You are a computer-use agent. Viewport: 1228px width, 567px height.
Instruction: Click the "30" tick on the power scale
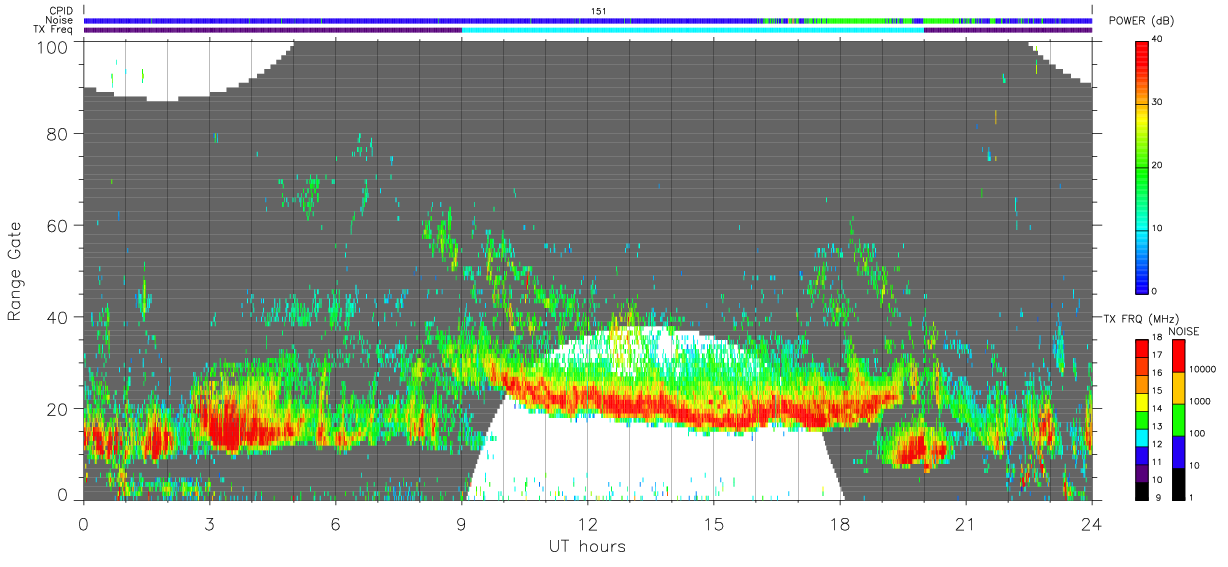click(1159, 102)
